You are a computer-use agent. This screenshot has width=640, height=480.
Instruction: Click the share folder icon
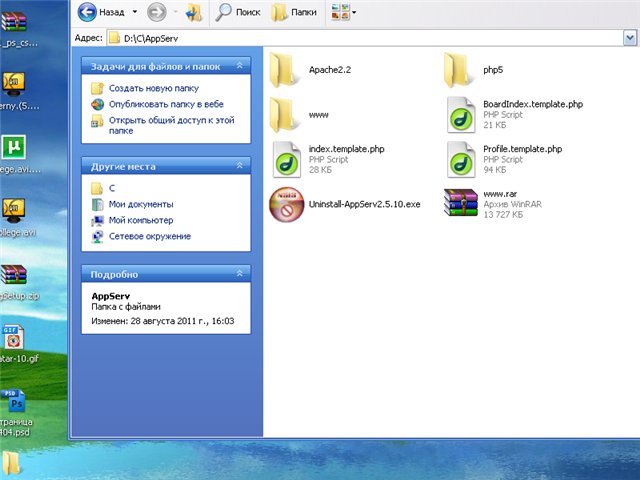pos(97,121)
